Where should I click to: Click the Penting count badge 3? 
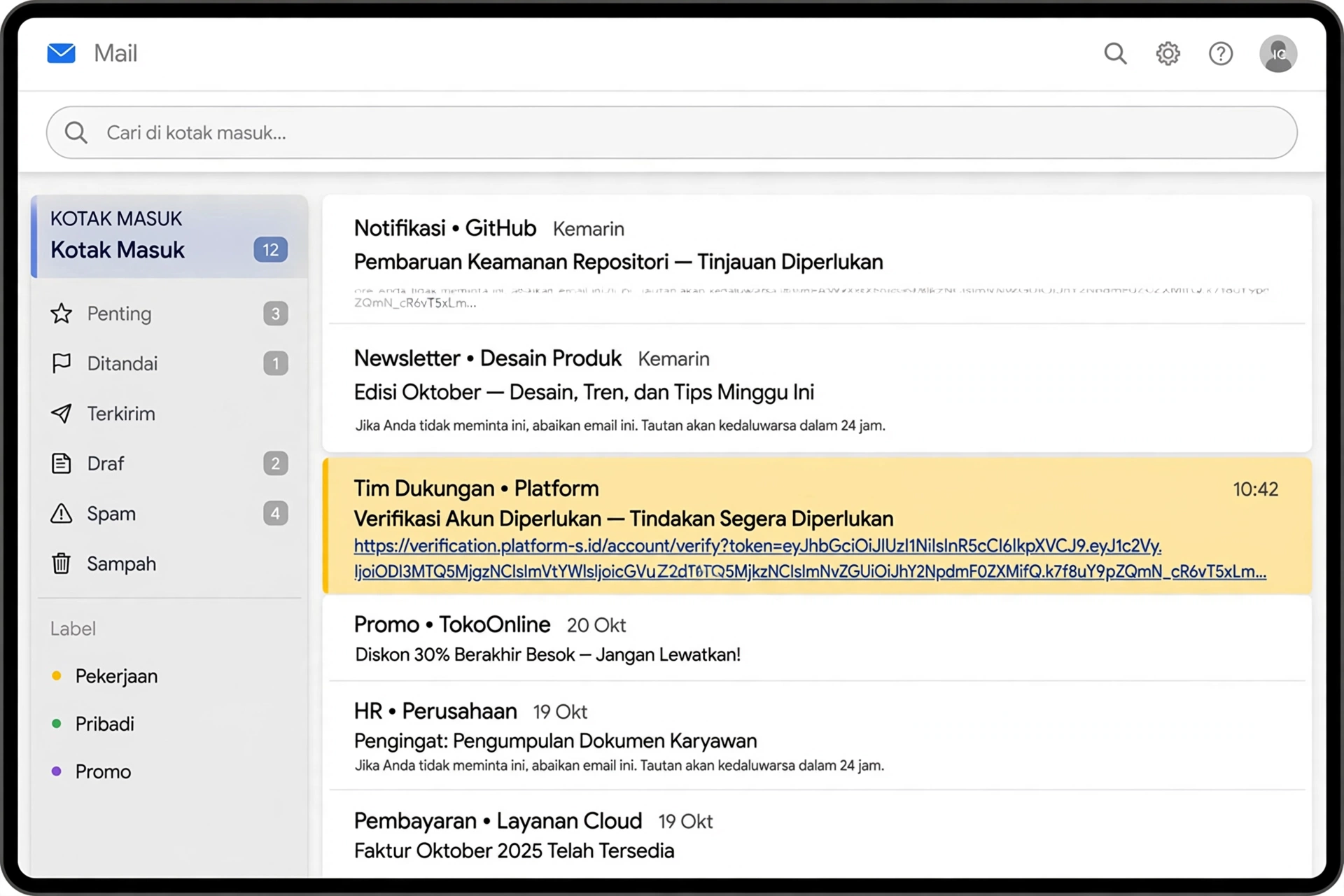coord(275,313)
